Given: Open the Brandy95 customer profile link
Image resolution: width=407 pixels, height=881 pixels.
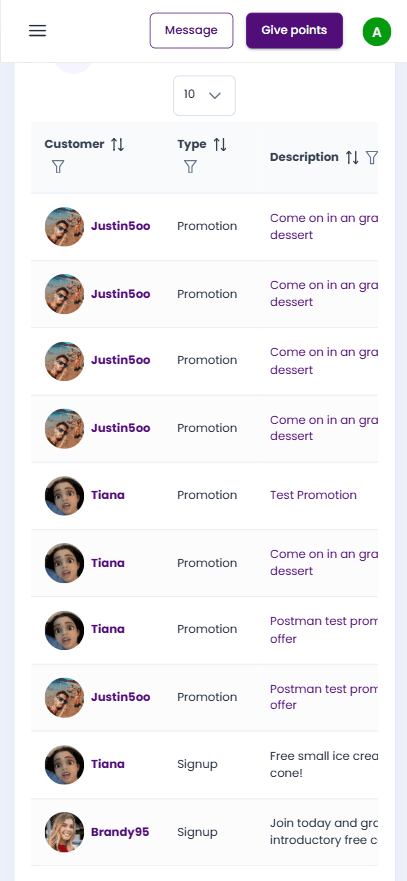Looking at the screenshot, I should tap(120, 832).
